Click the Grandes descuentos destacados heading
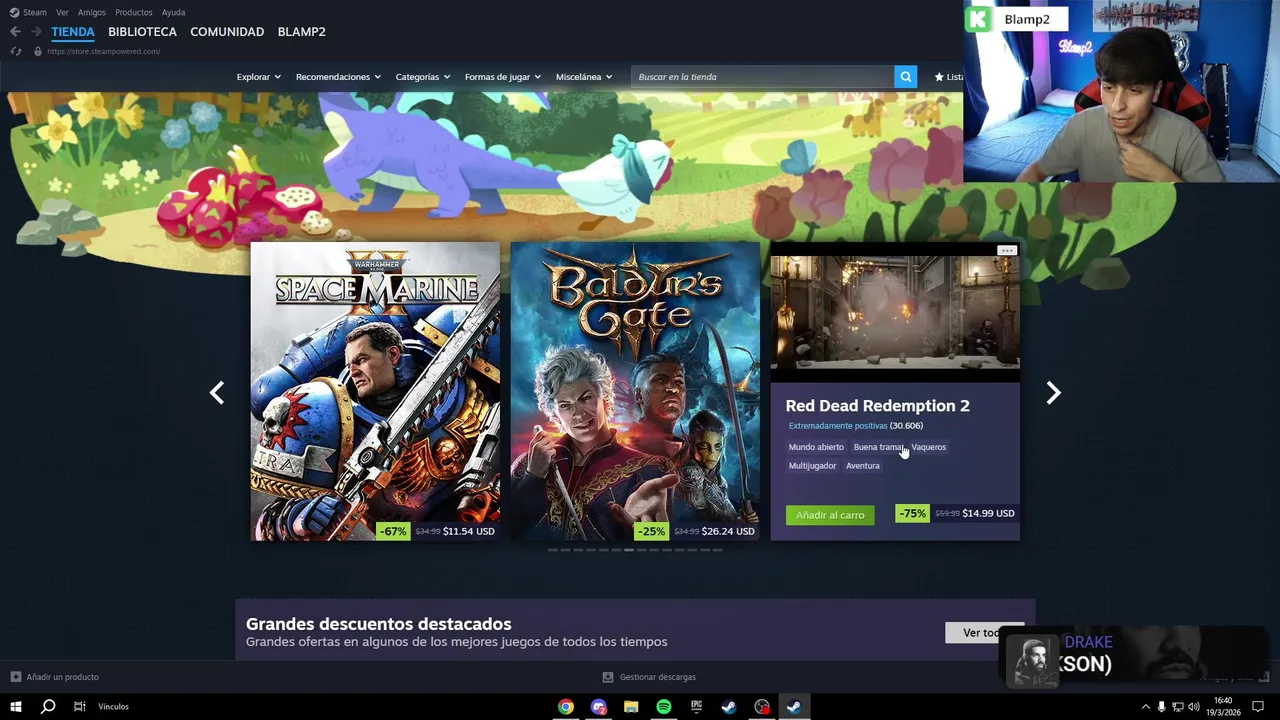This screenshot has width=1280, height=720. pyautogui.click(x=378, y=624)
